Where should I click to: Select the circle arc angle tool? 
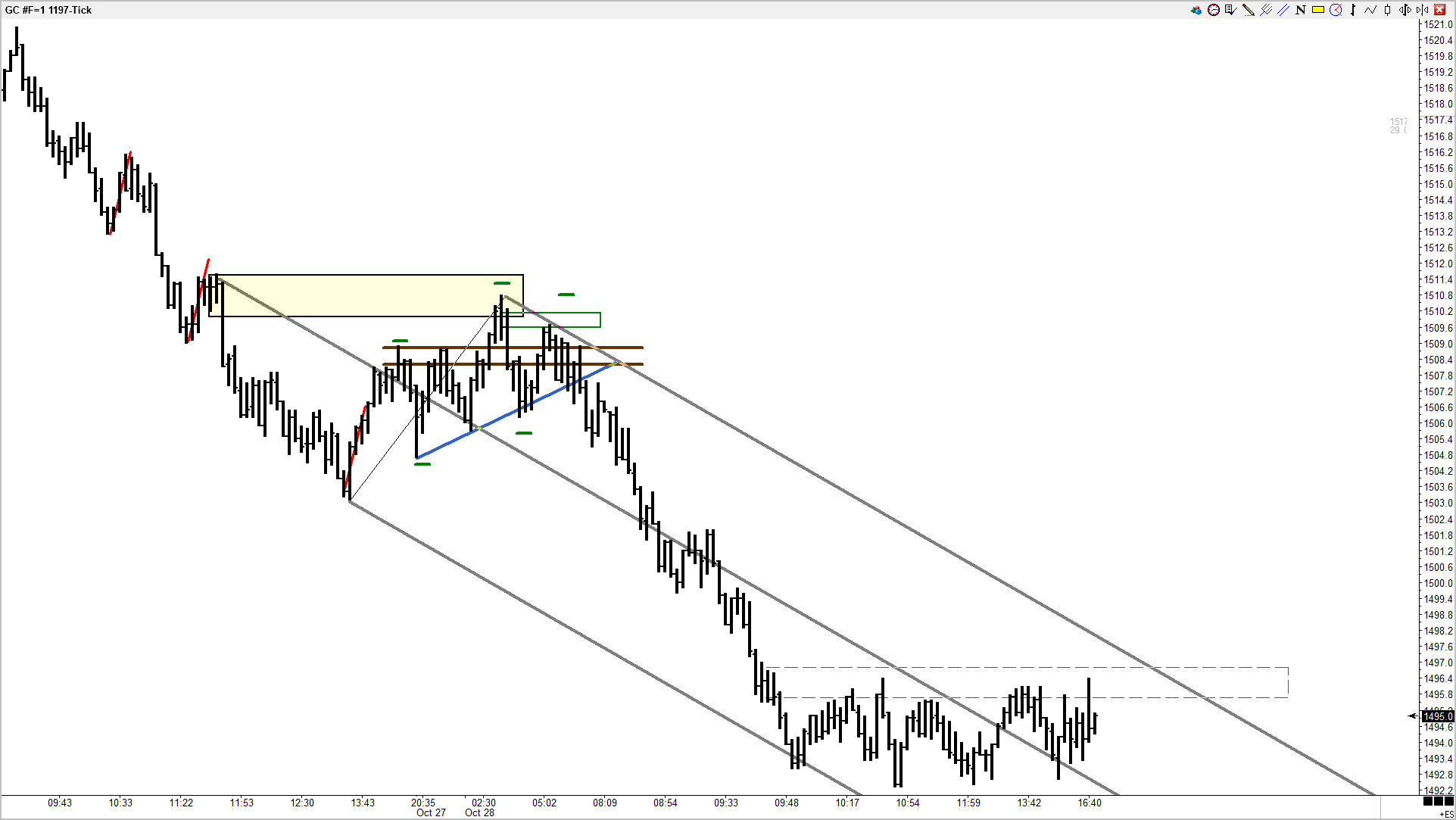tap(1336, 10)
